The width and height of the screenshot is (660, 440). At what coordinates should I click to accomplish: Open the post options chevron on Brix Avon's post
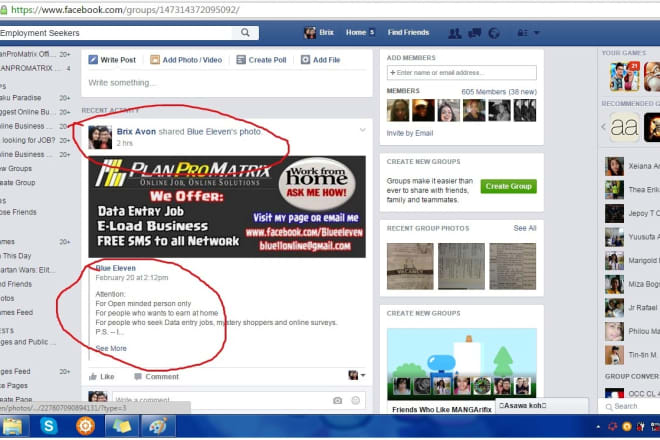362,130
